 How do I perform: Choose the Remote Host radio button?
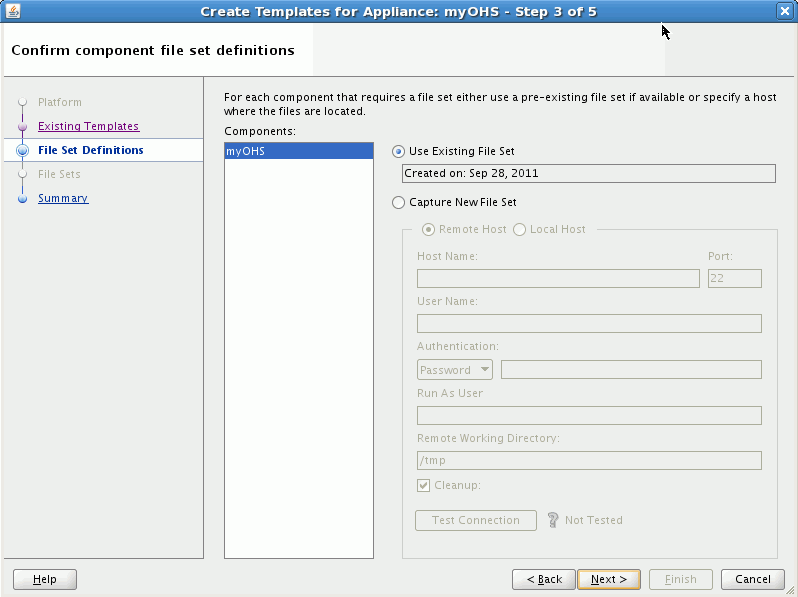(429, 230)
